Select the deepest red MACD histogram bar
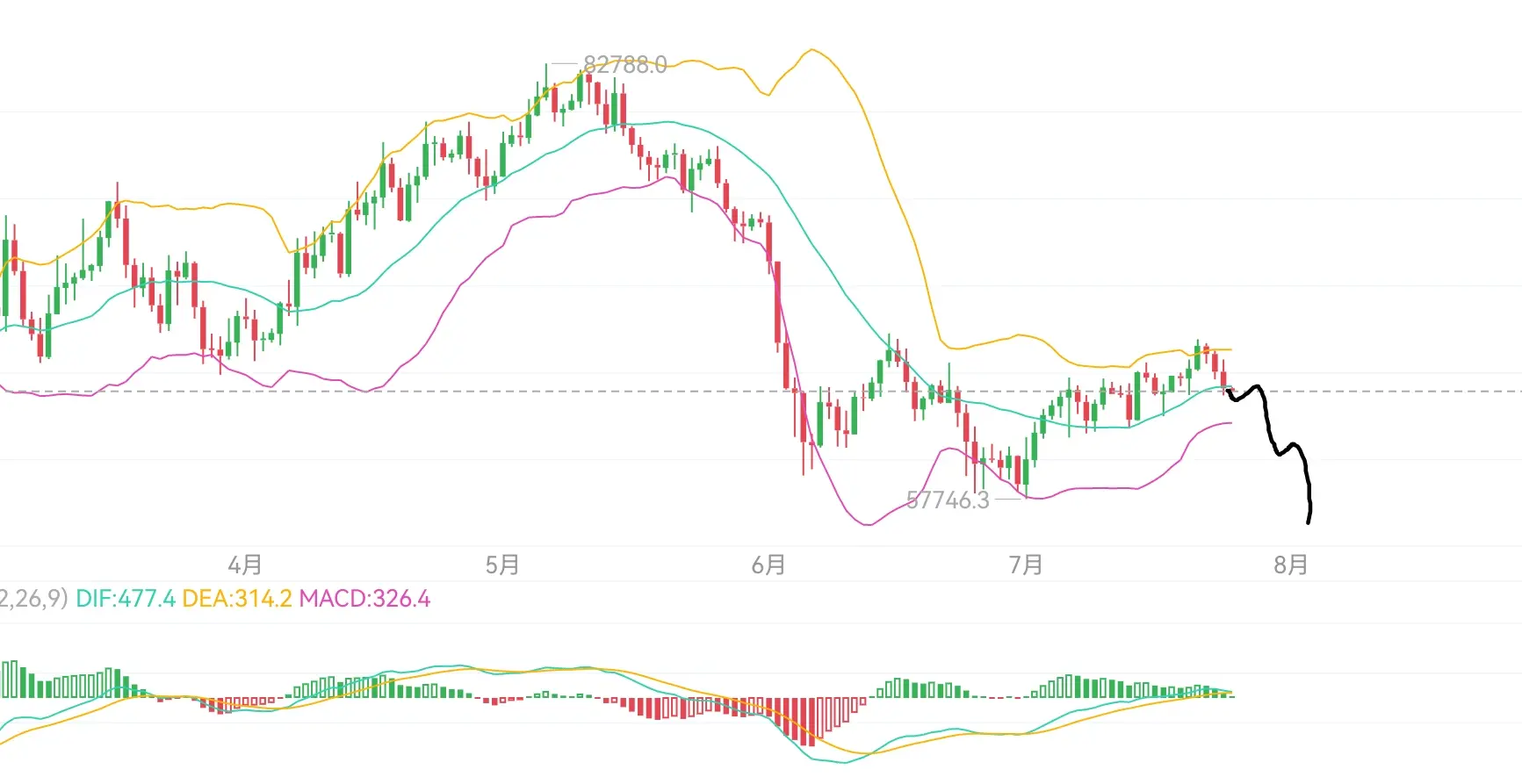The image size is (1522, 784). point(810,722)
